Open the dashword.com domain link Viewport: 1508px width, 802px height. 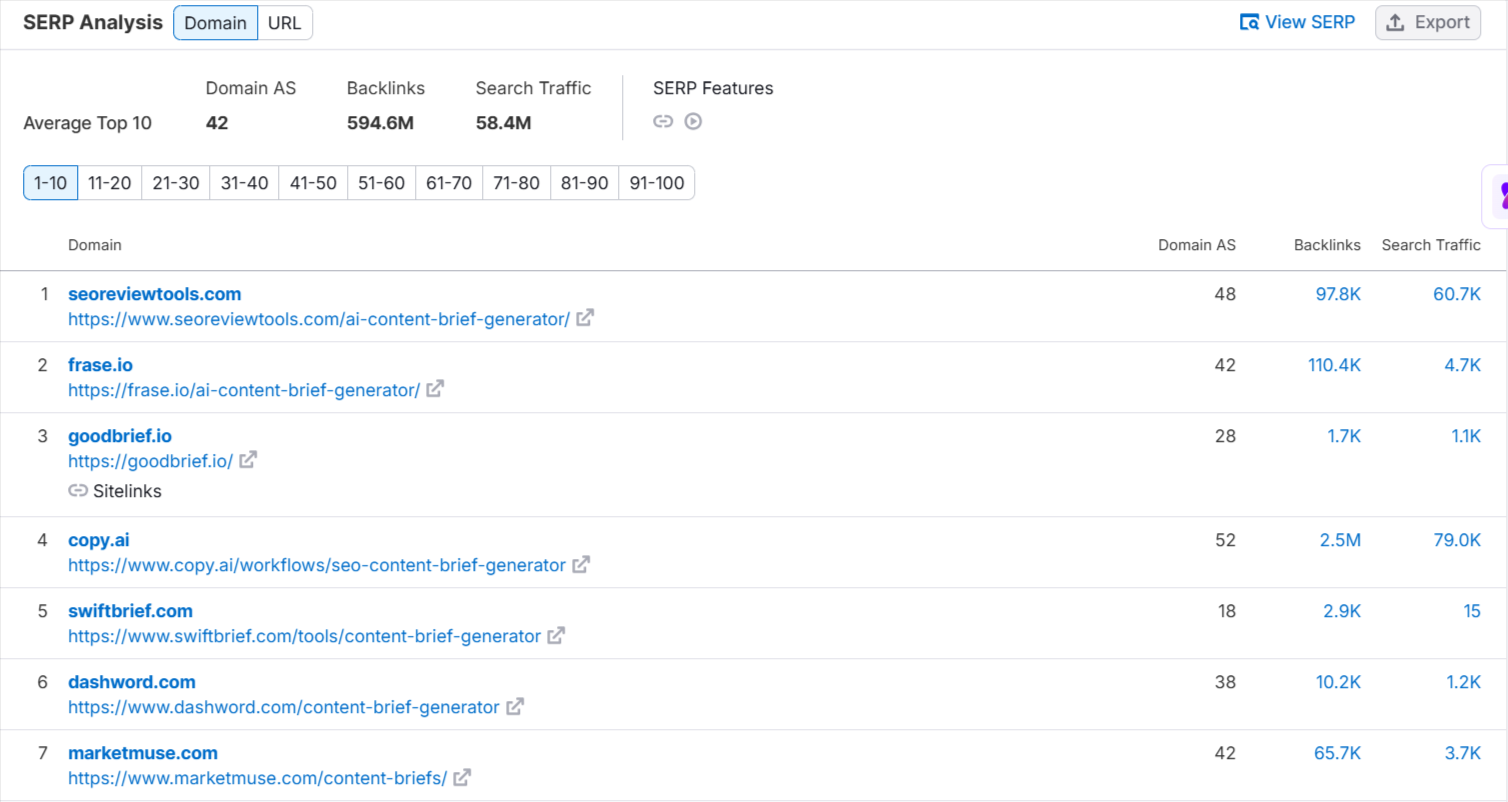(x=132, y=682)
